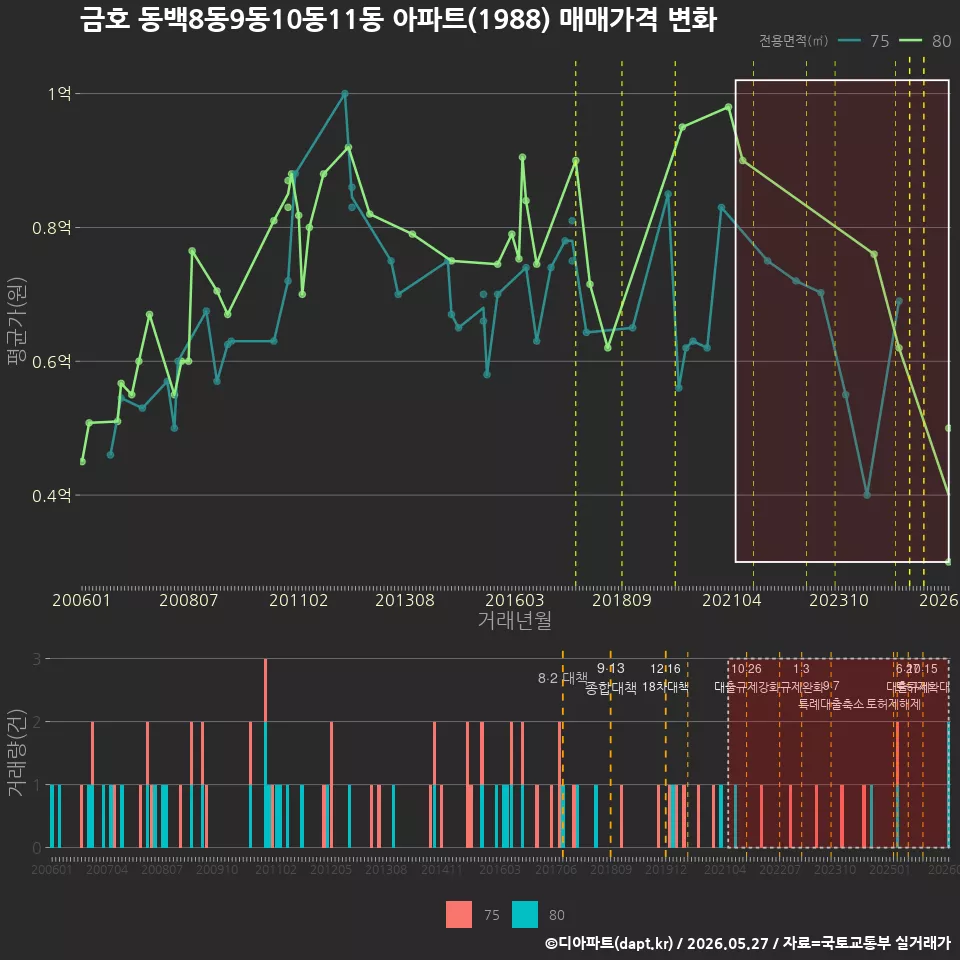The image size is (960, 960).
Task: Click the '9·13 종합대책' policy annotation
Action: point(610,678)
